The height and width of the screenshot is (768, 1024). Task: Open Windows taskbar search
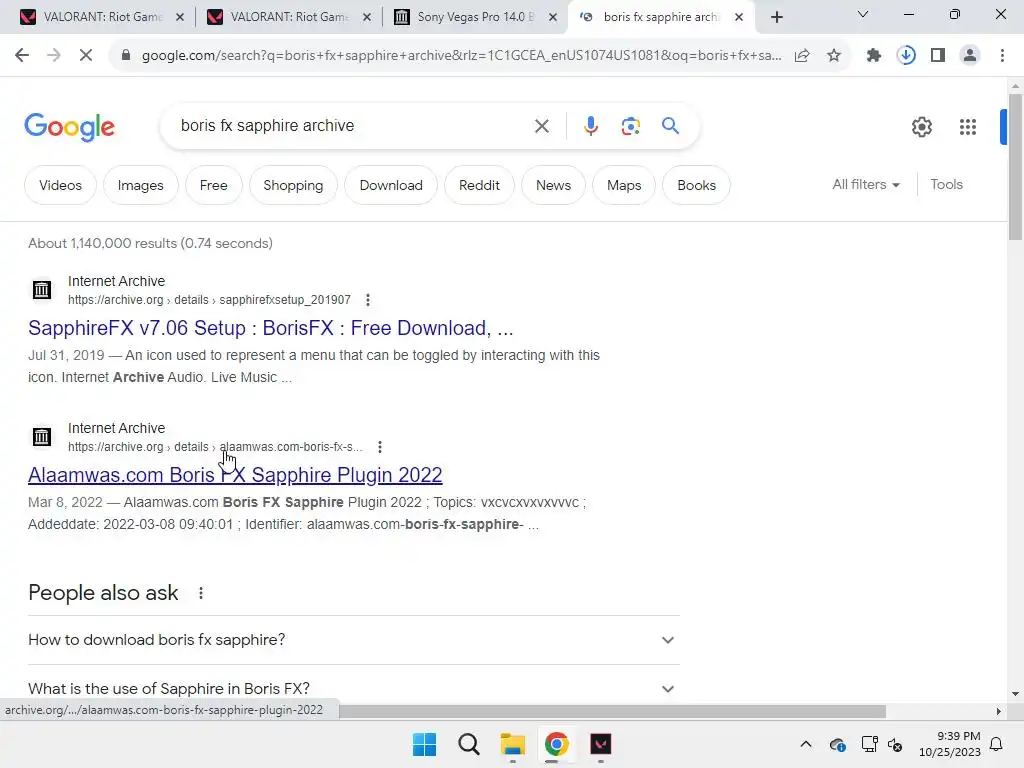tap(468, 744)
